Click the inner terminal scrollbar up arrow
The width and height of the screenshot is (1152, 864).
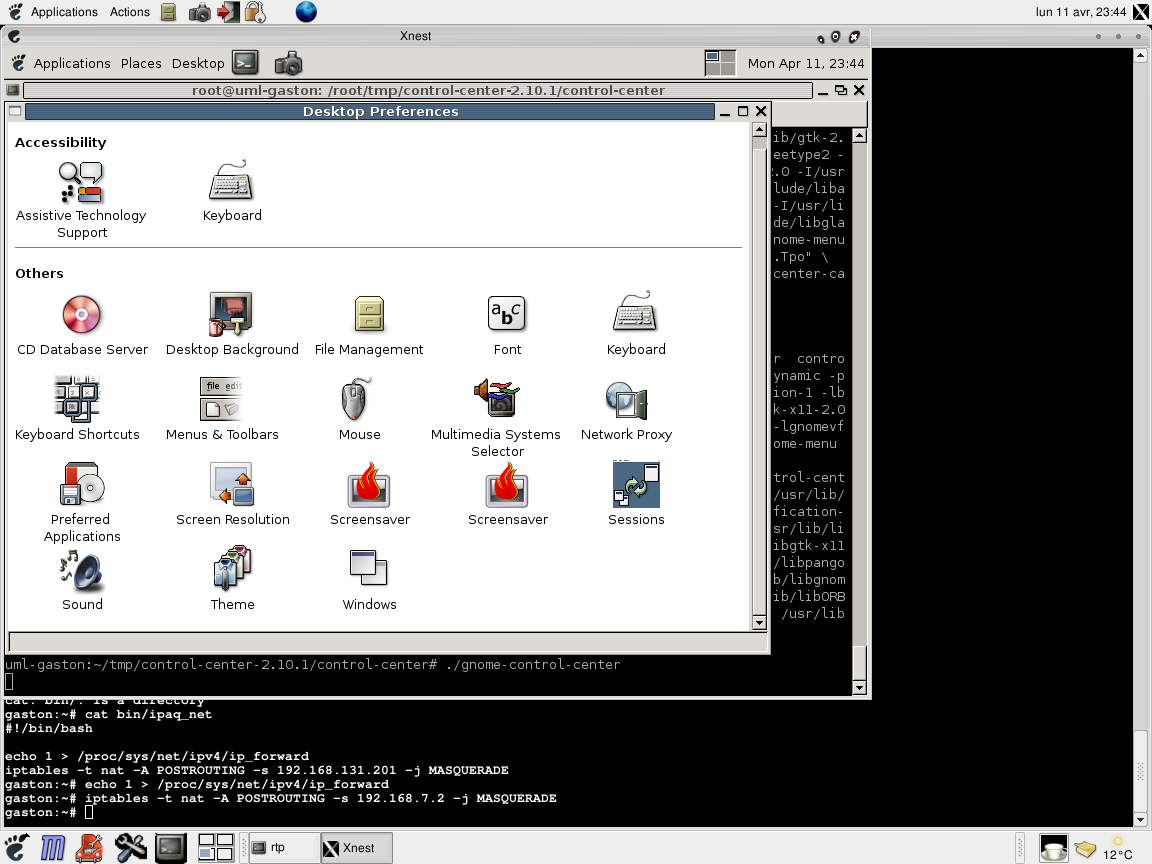tap(860, 136)
